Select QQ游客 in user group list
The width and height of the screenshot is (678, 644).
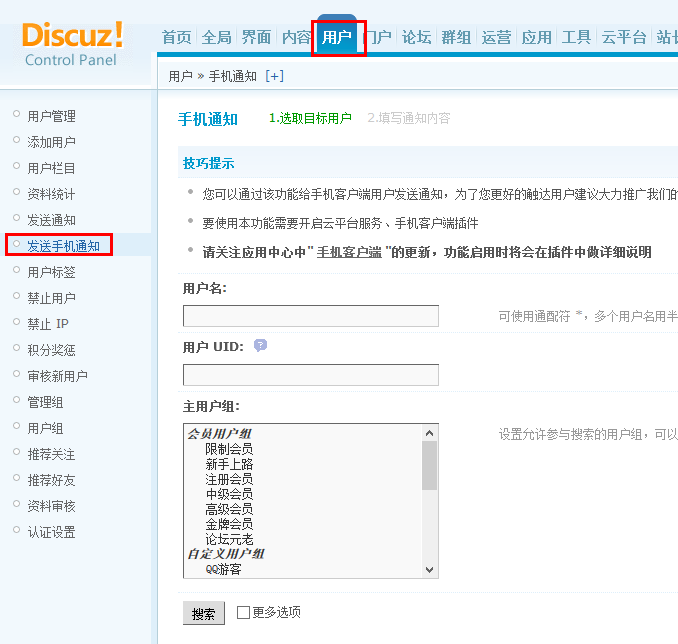[223, 569]
